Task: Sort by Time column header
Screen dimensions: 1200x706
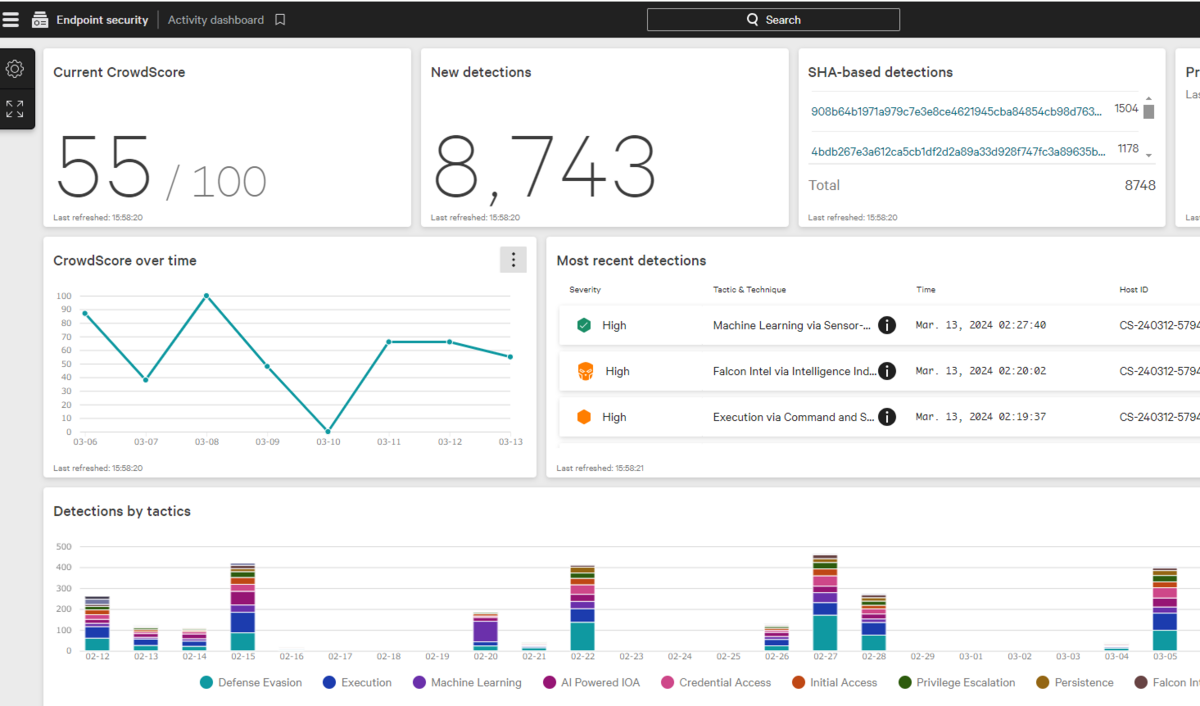Action: point(926,290)
